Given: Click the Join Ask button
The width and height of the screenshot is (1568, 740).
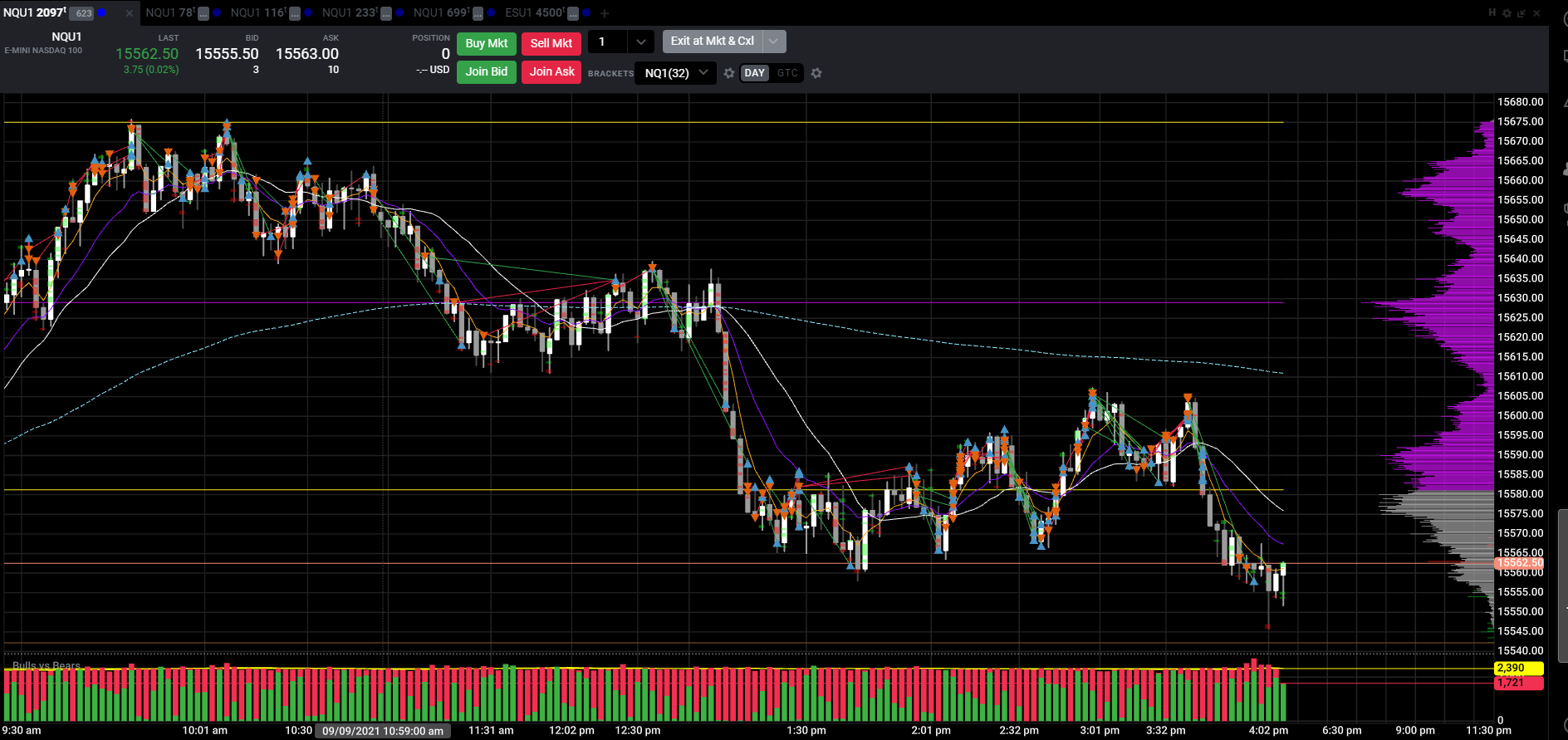Looking at the screenshot, I should point(552,71).
